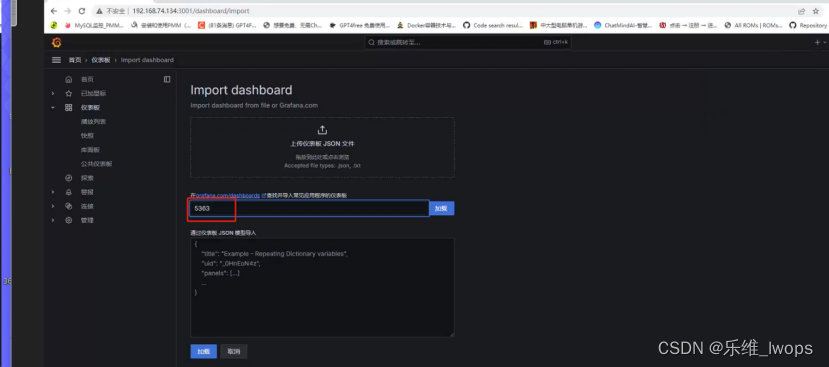Open the Library panels sidebar item
829x367 pixels.
[90, 150]
